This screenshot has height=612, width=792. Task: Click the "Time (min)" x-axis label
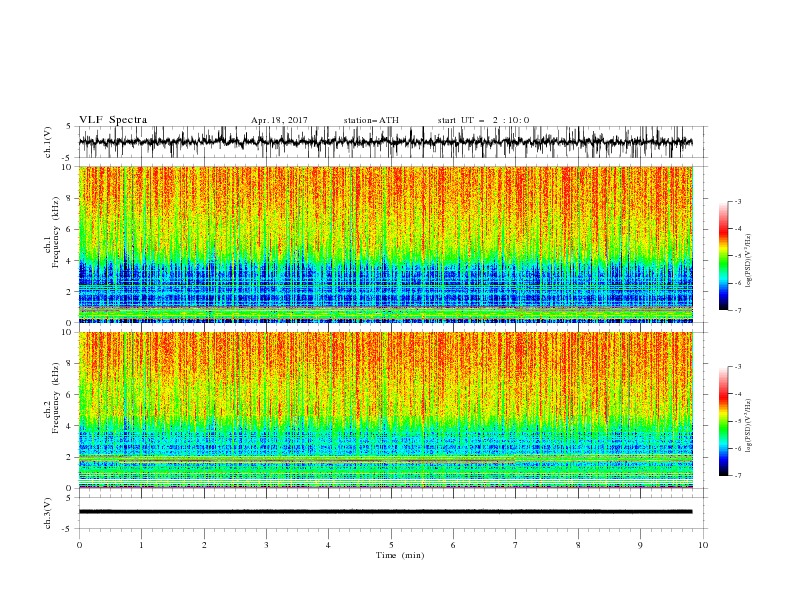pos(400,555)
